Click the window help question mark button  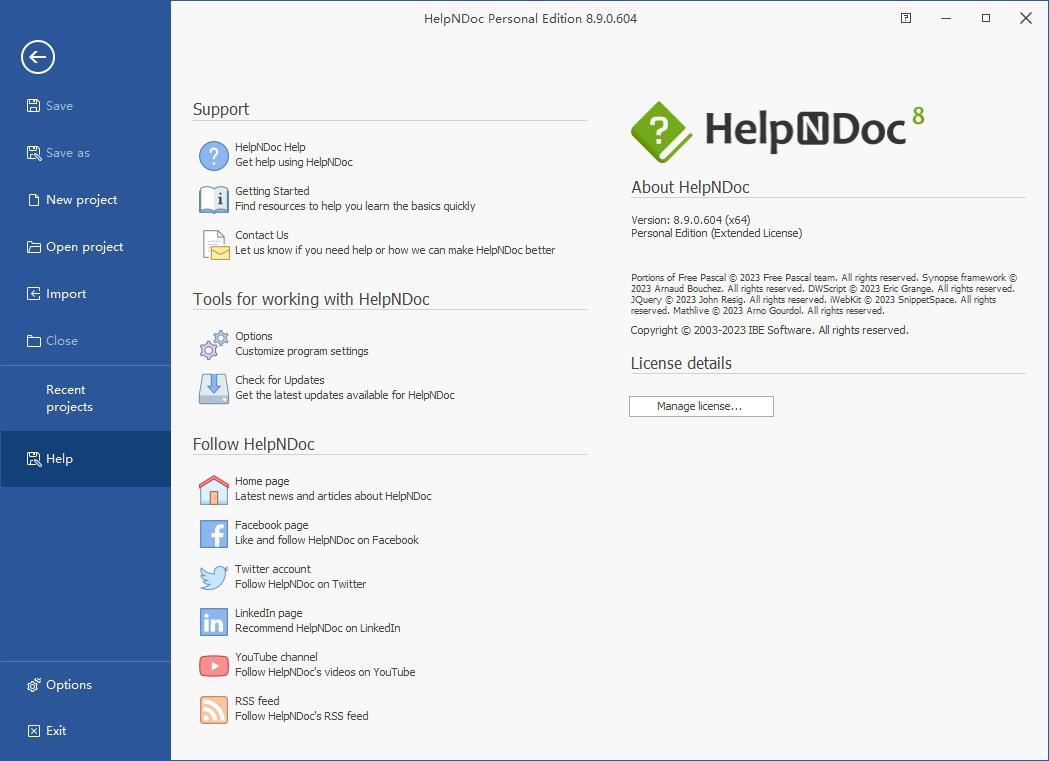pyautogui.click(x=905, y=18)
